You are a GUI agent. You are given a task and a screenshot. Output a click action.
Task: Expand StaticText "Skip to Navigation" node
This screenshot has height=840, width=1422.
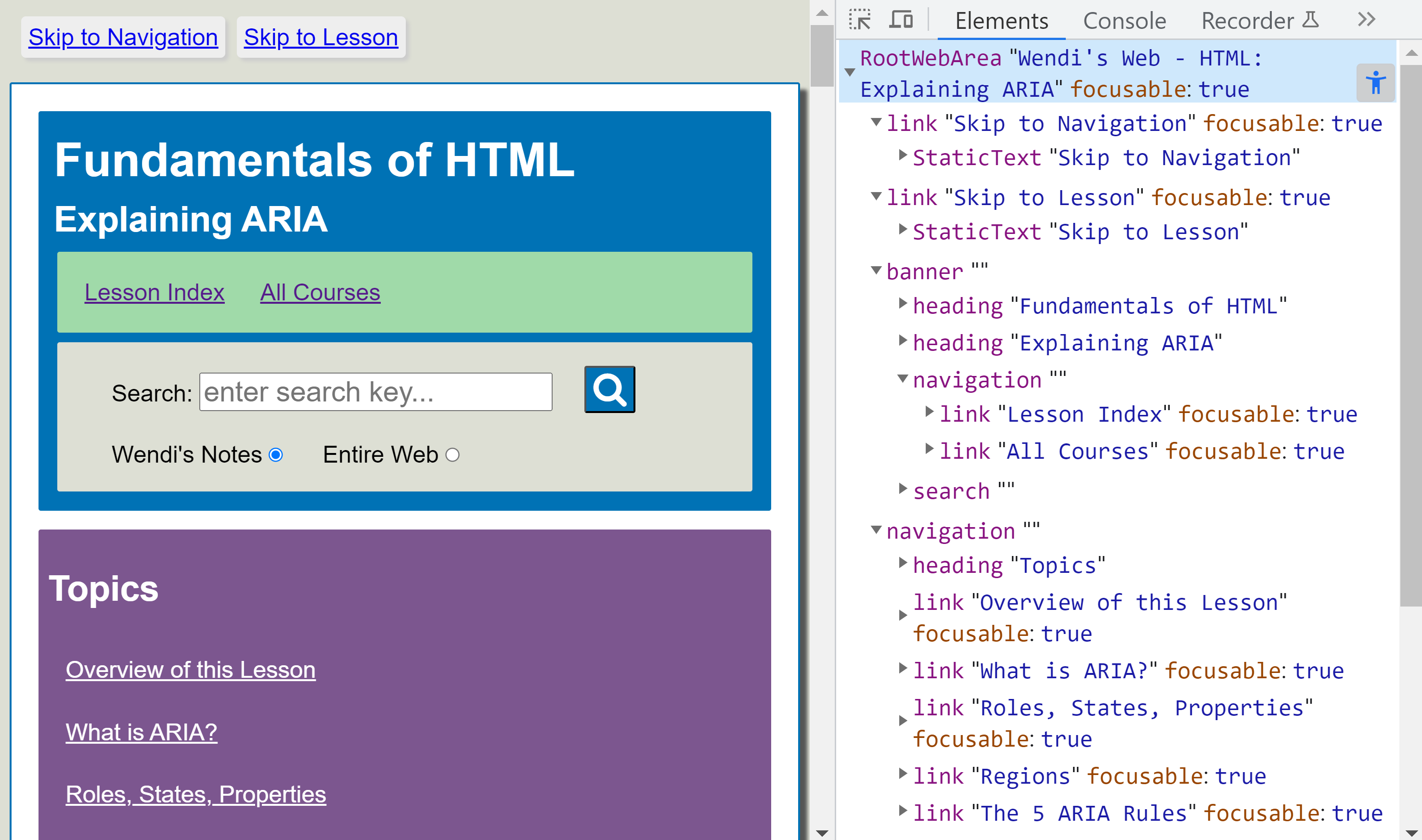coord(903,155)
